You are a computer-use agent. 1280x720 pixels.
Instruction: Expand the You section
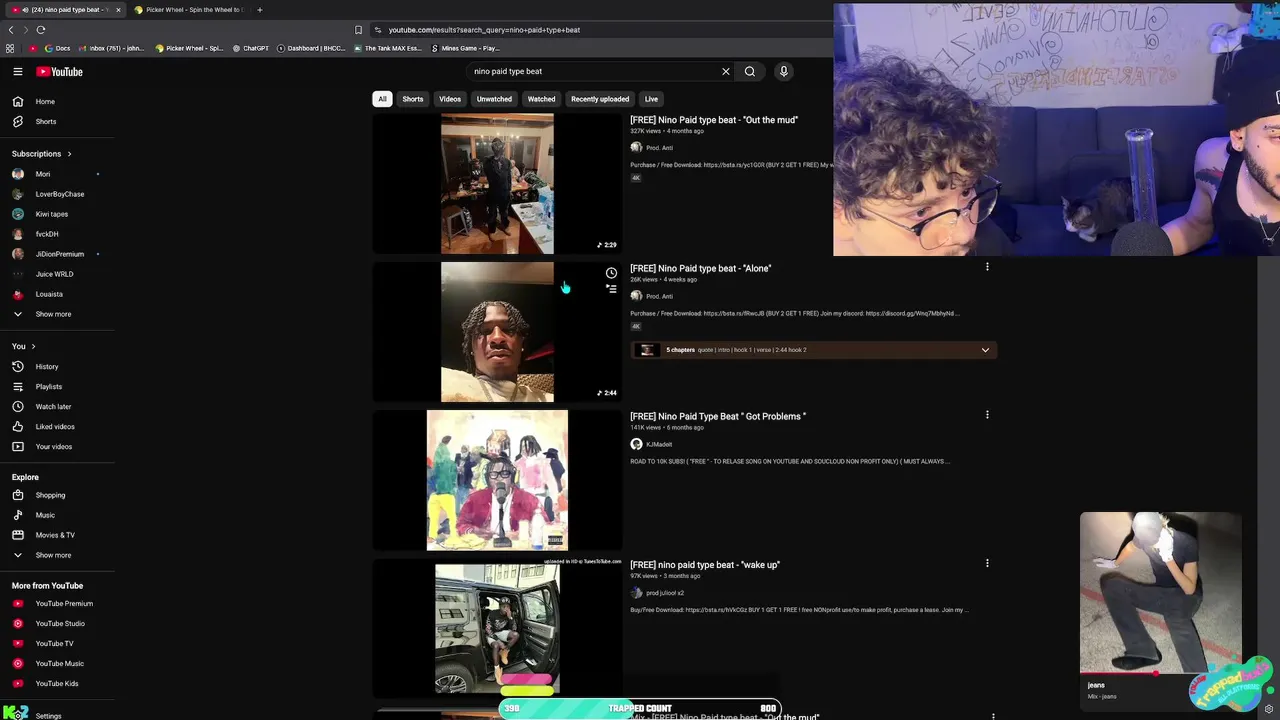pyautogui.click(x=24, y=346)
